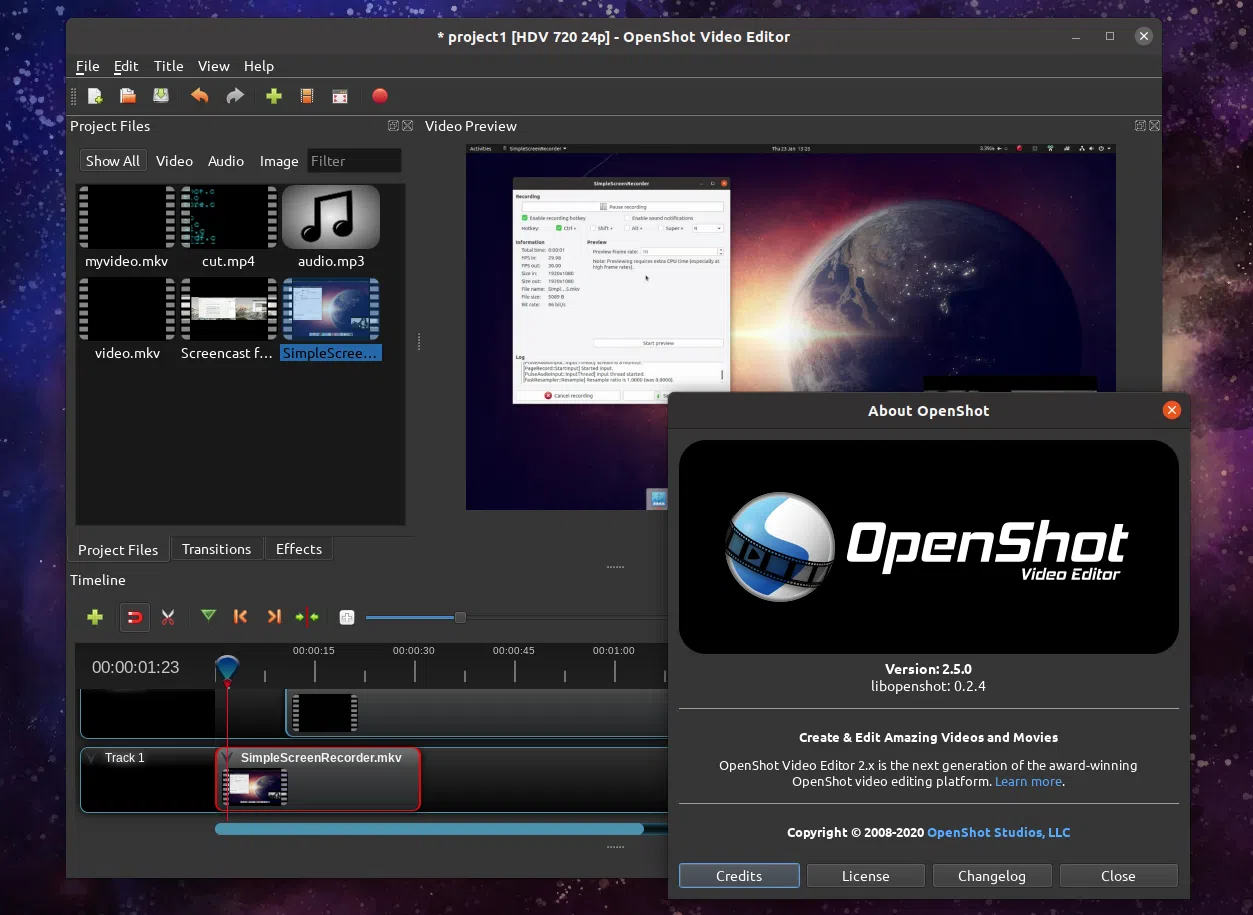Click the Undo icon in the toolbar

pos(199,96)
